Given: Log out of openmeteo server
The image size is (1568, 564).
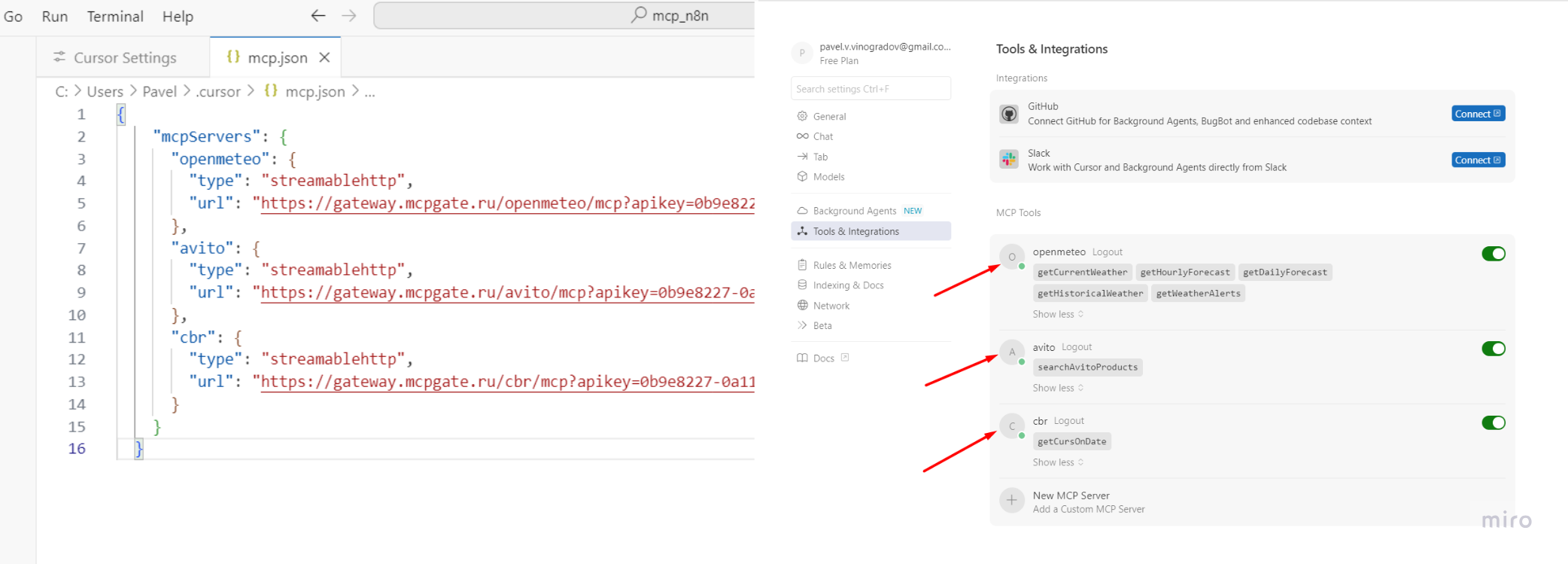Looking at the screenshot, I should 1107,252.
